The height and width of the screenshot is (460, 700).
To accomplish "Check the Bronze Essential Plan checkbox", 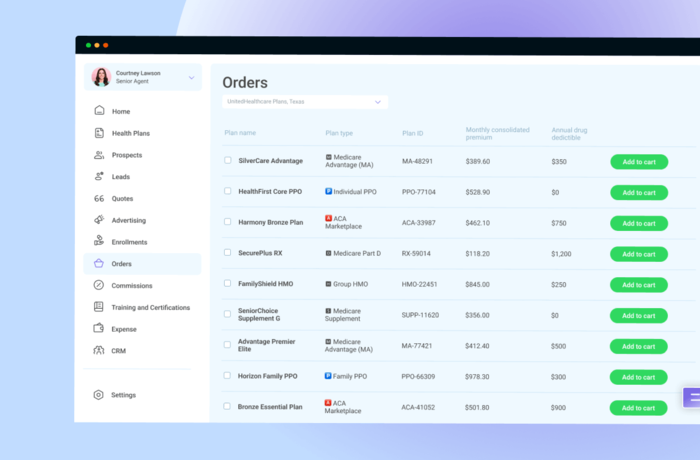I will (x=227, y=406).
